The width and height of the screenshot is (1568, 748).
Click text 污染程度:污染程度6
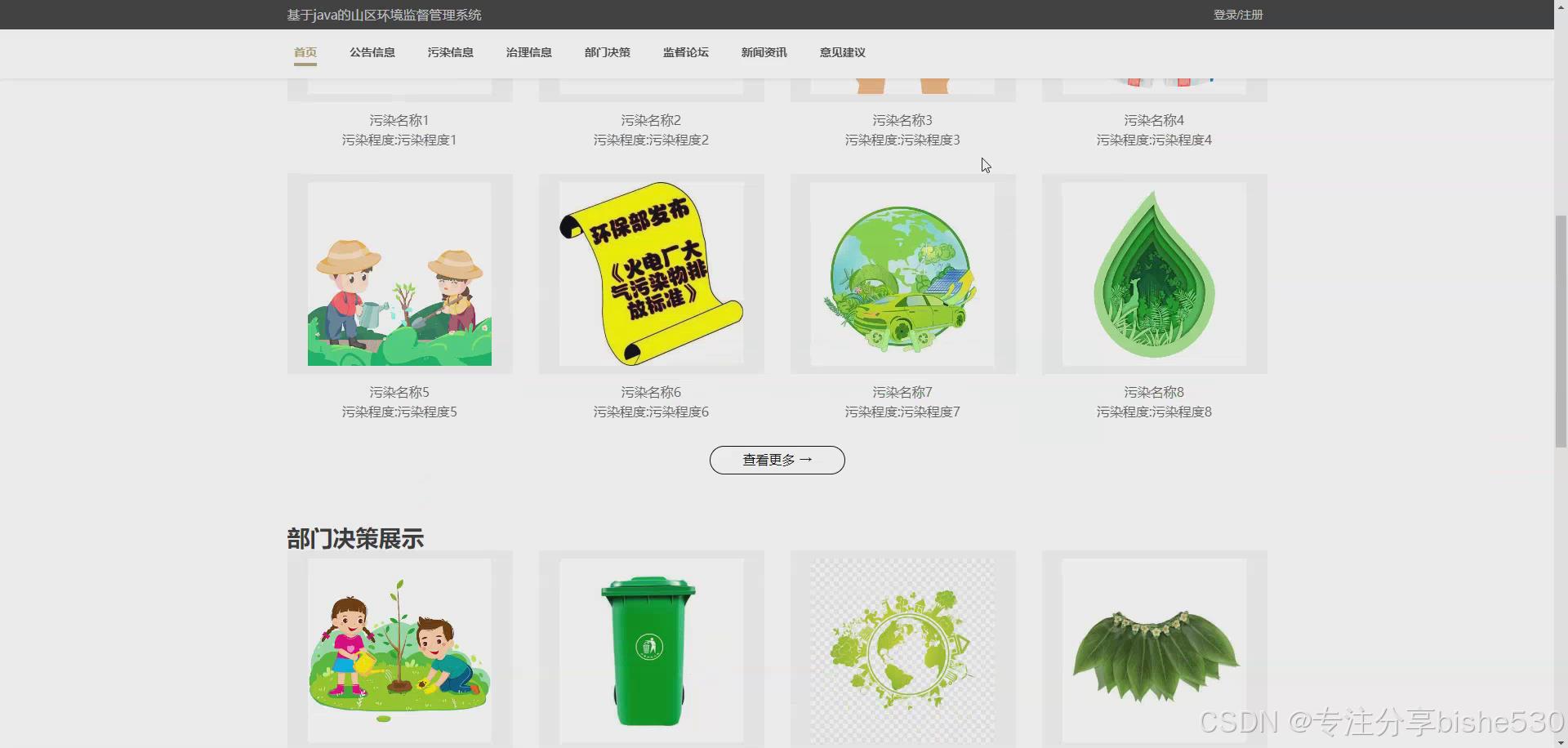(651, 412)
